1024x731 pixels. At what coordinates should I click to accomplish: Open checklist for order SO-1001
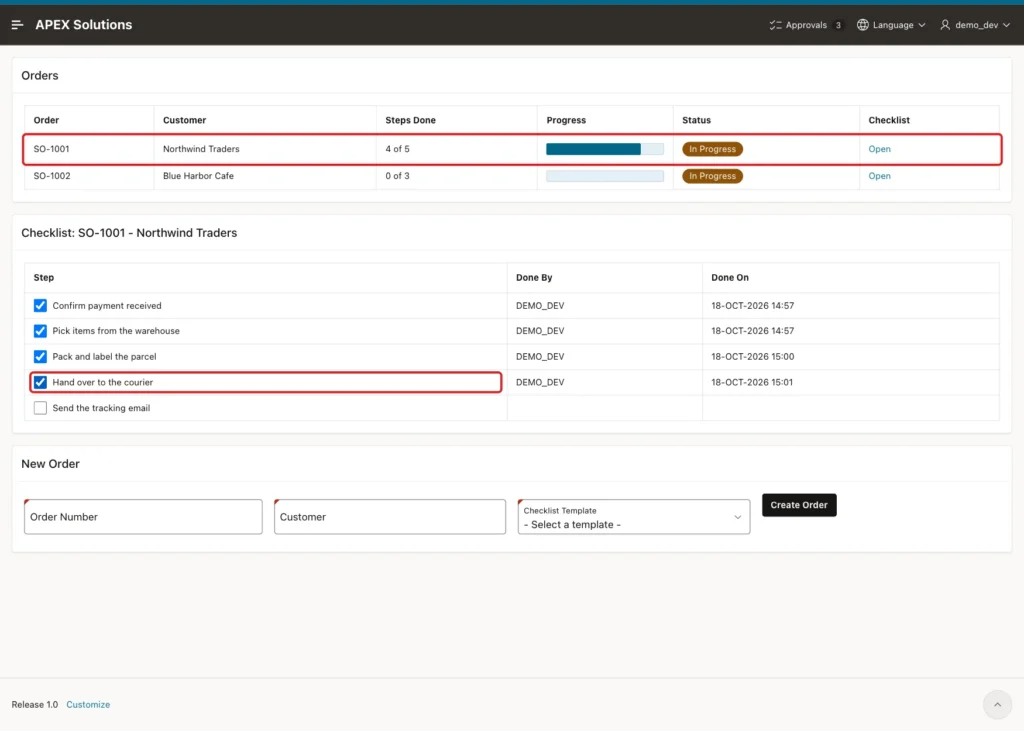pyautogui.click(x=879, y=149)
